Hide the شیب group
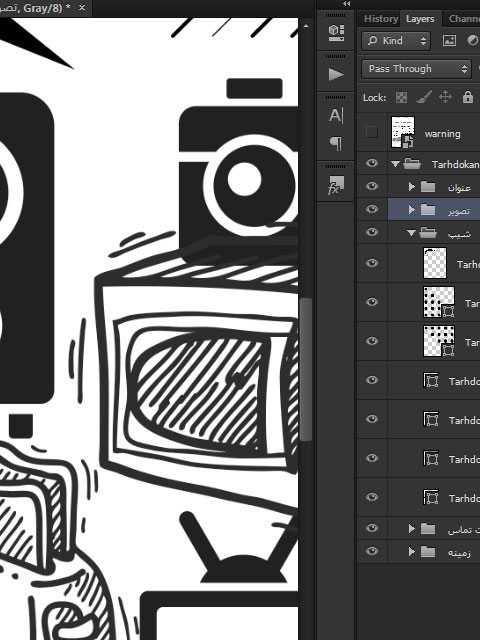Image resolution: width=480 pixels, height=640 pixels. tap(371, 232)
